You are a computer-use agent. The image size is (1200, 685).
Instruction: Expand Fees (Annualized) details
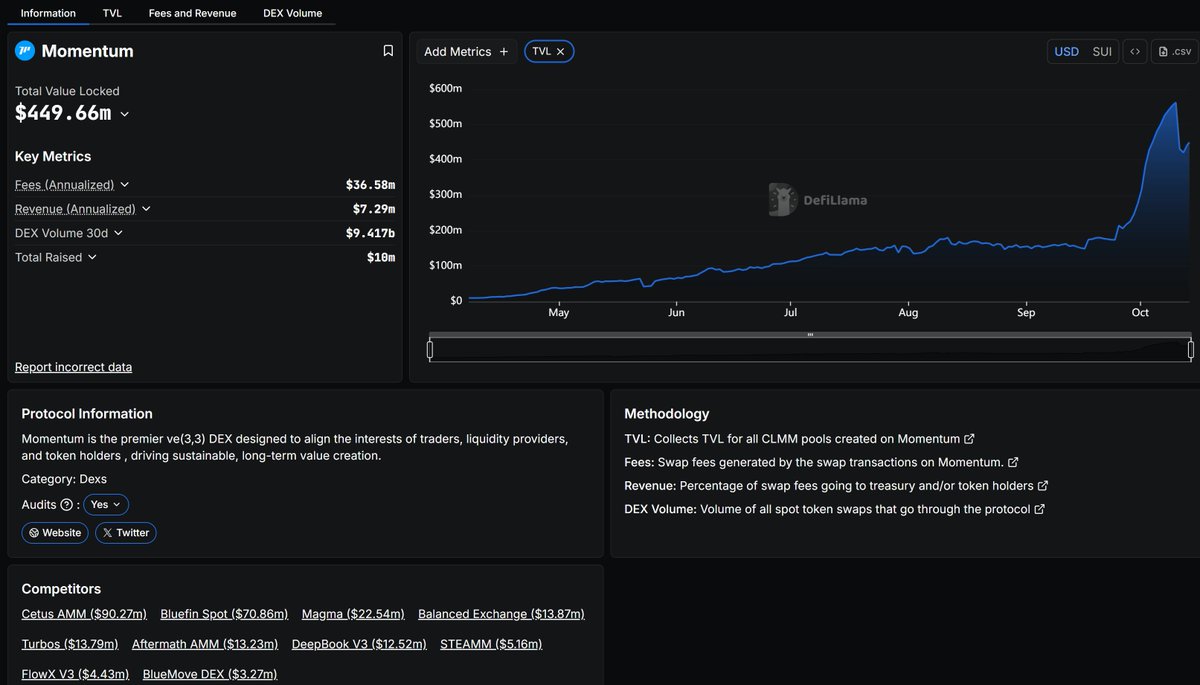[124, 185]
